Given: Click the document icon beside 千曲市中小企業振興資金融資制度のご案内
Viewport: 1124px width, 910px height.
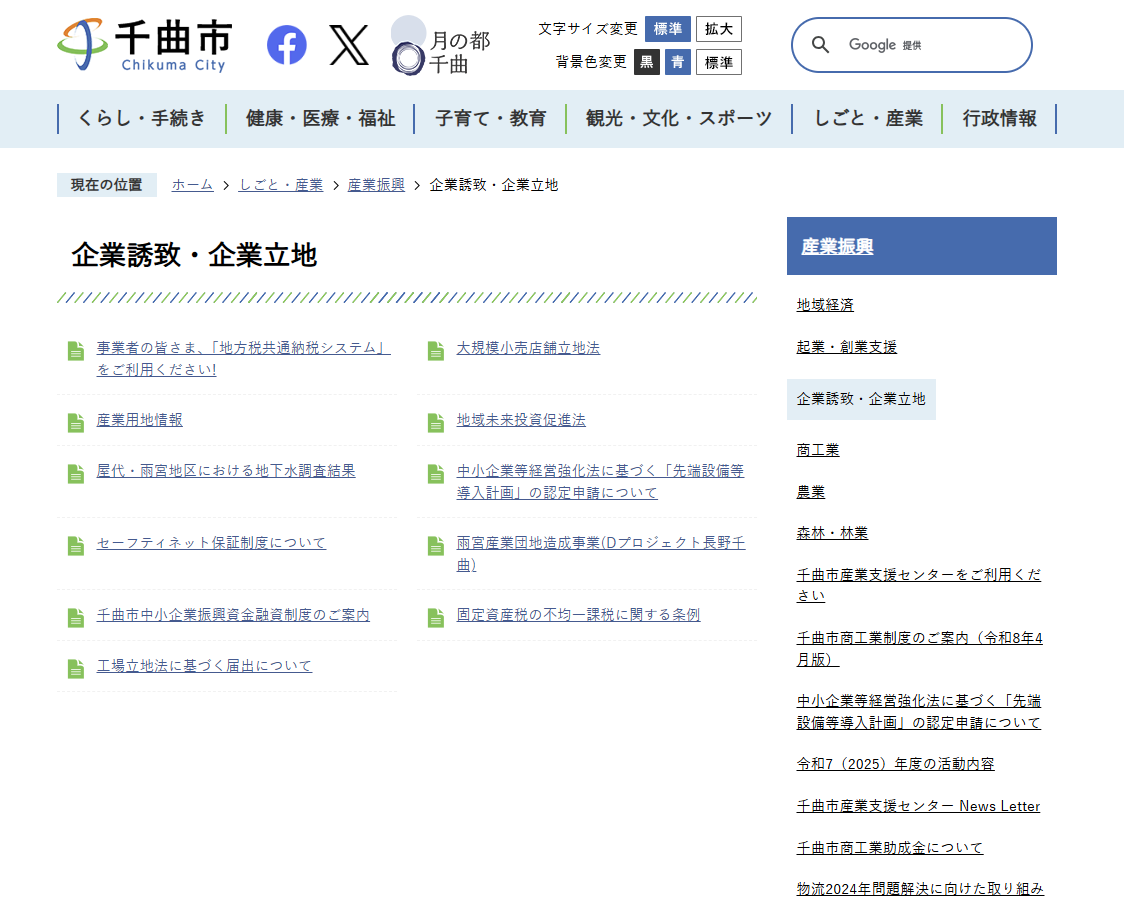Looking at the screenshot, I should [76, 617].
